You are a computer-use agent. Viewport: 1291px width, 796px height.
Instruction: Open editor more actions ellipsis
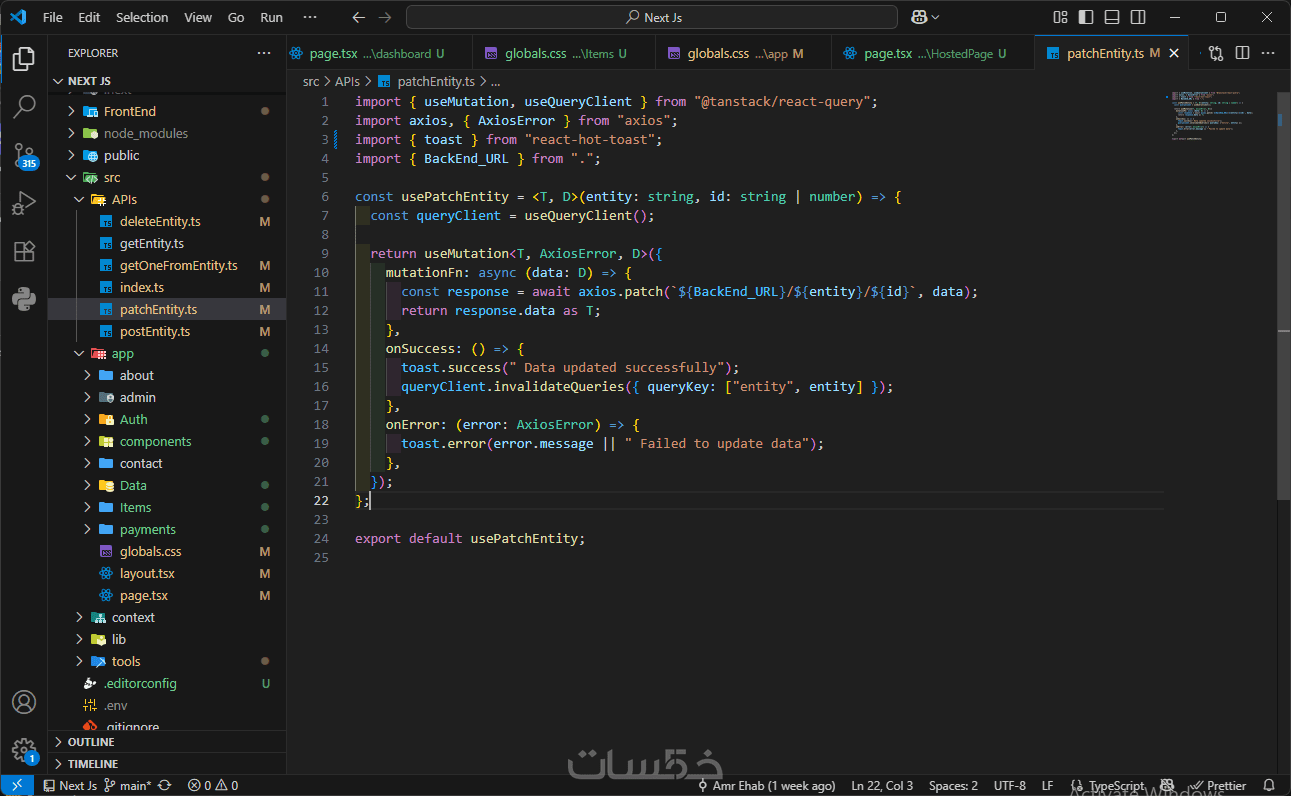click(x=1268, y=53)
